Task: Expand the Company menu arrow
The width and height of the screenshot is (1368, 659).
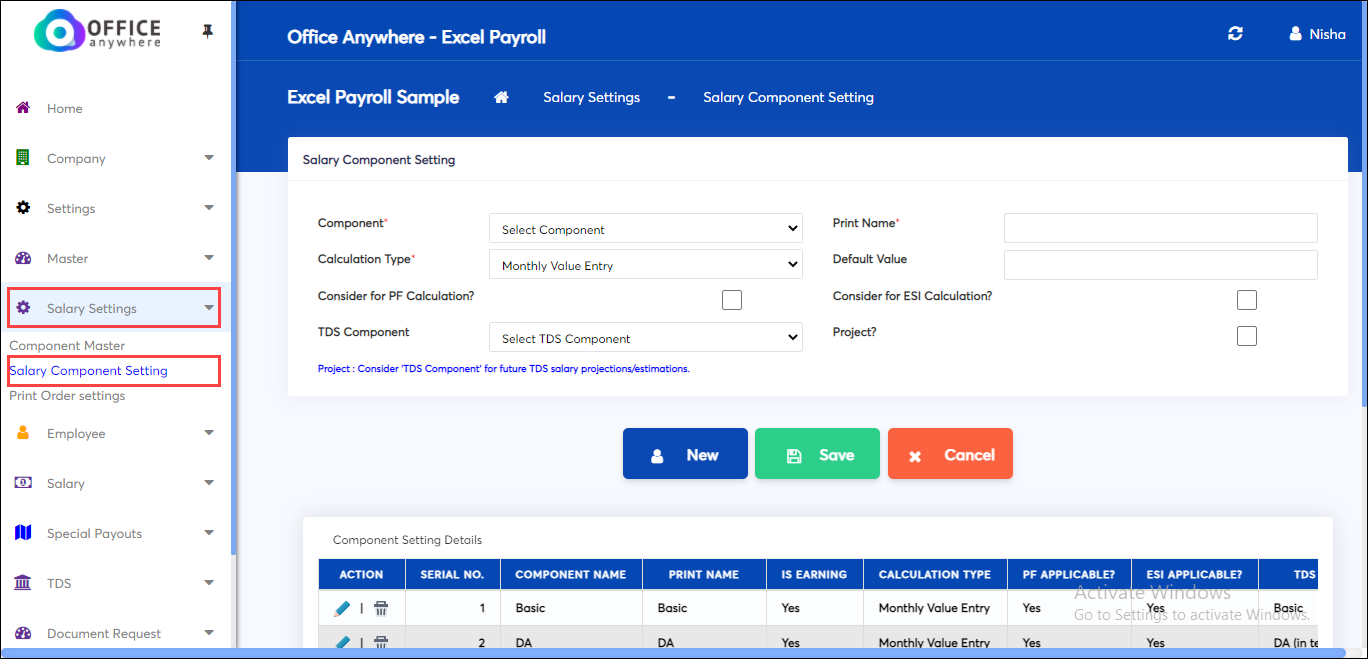Action: tap(209, 158)
